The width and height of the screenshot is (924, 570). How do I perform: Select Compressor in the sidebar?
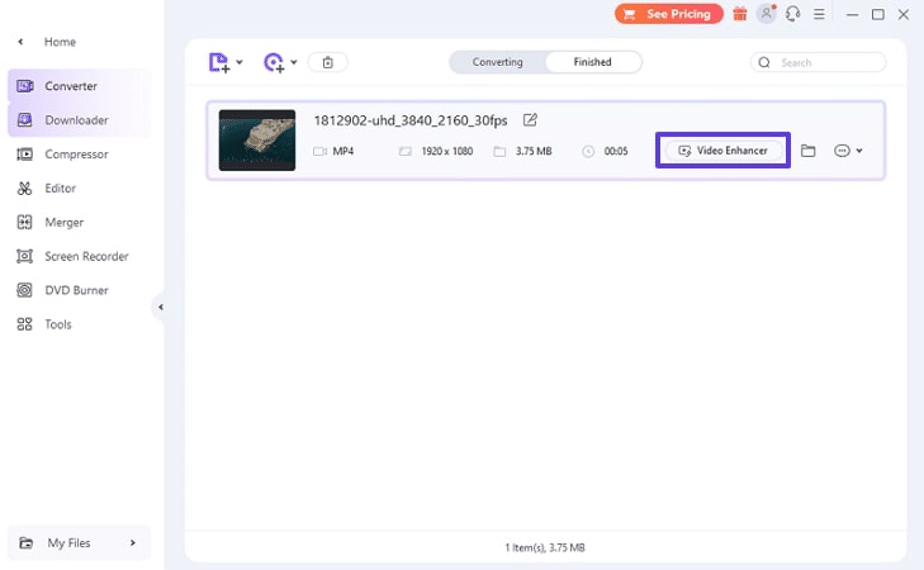coord(79,154)
